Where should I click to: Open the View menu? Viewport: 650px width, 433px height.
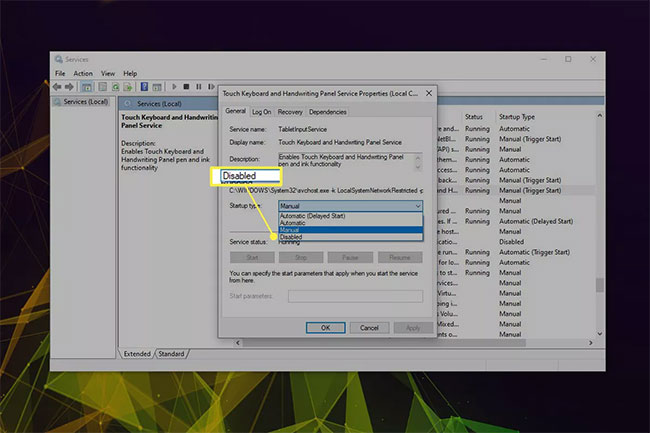pos(108,73)
